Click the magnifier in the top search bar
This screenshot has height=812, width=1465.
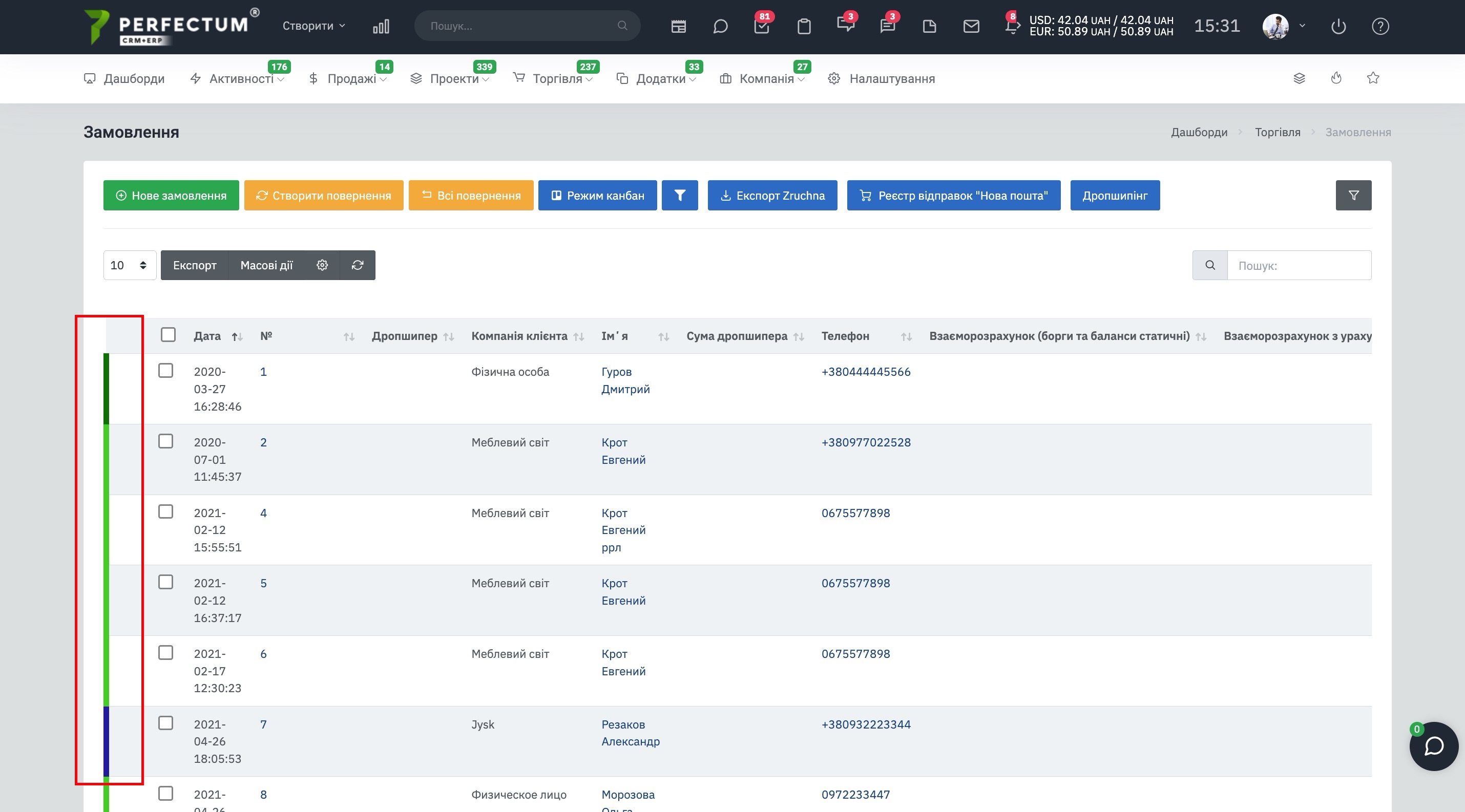click(623, 26)
